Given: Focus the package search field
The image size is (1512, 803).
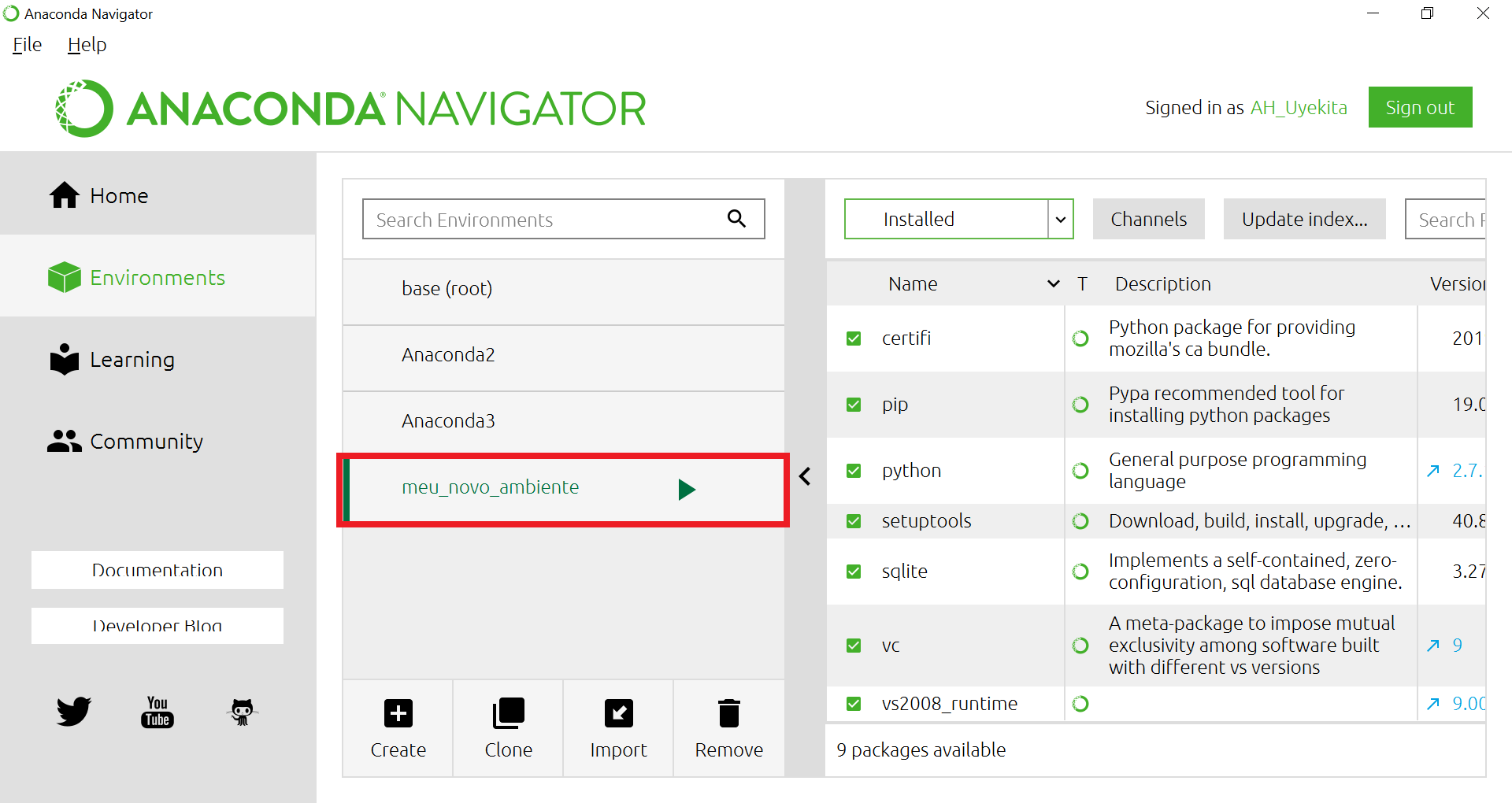Looking at the screenshot, I should point(1446,219).
